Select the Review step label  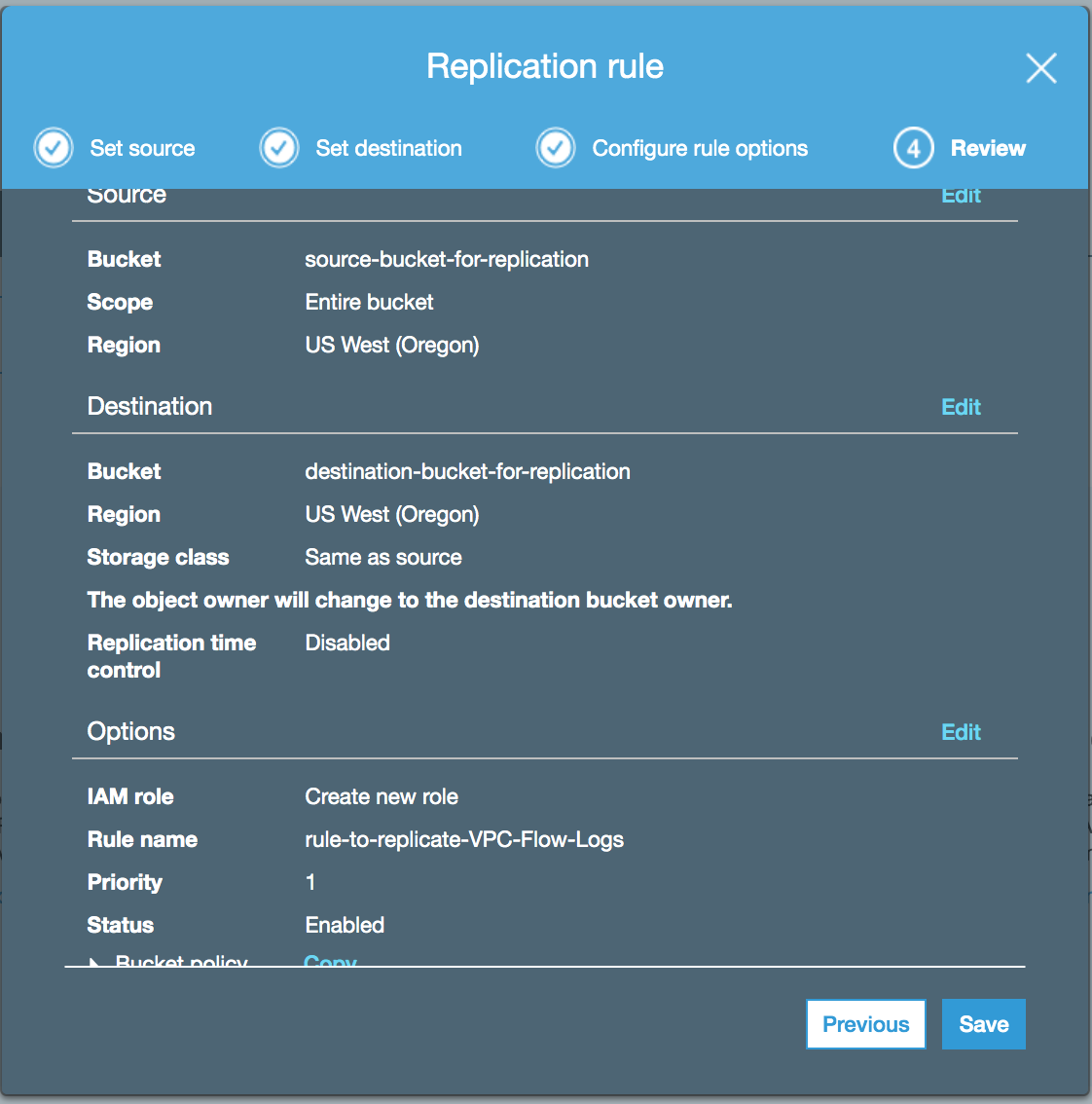988,147
